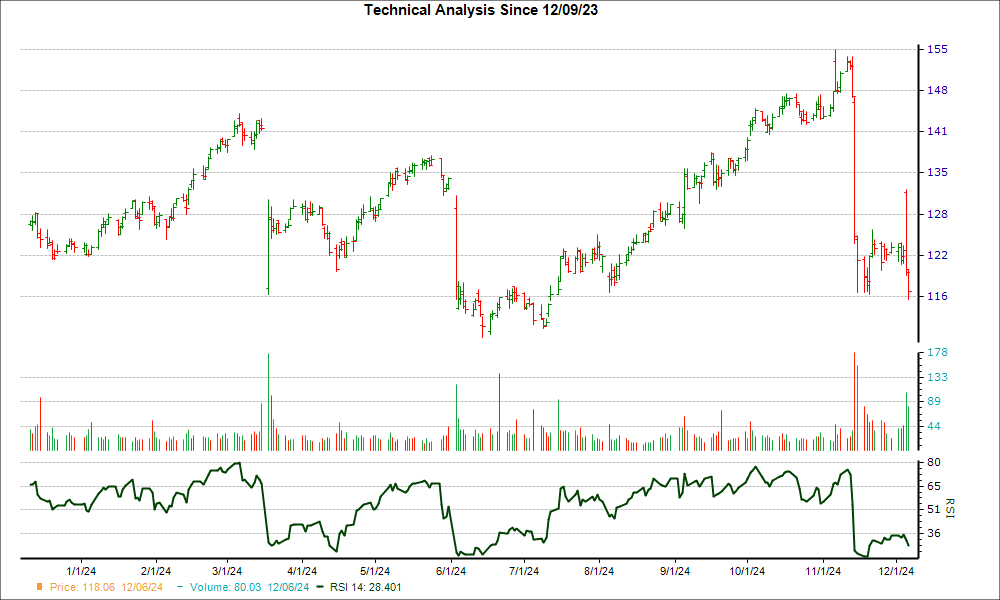Click the 122 price axis label
The height and width of the screenshot is (600, 1000).
[937, 255]
